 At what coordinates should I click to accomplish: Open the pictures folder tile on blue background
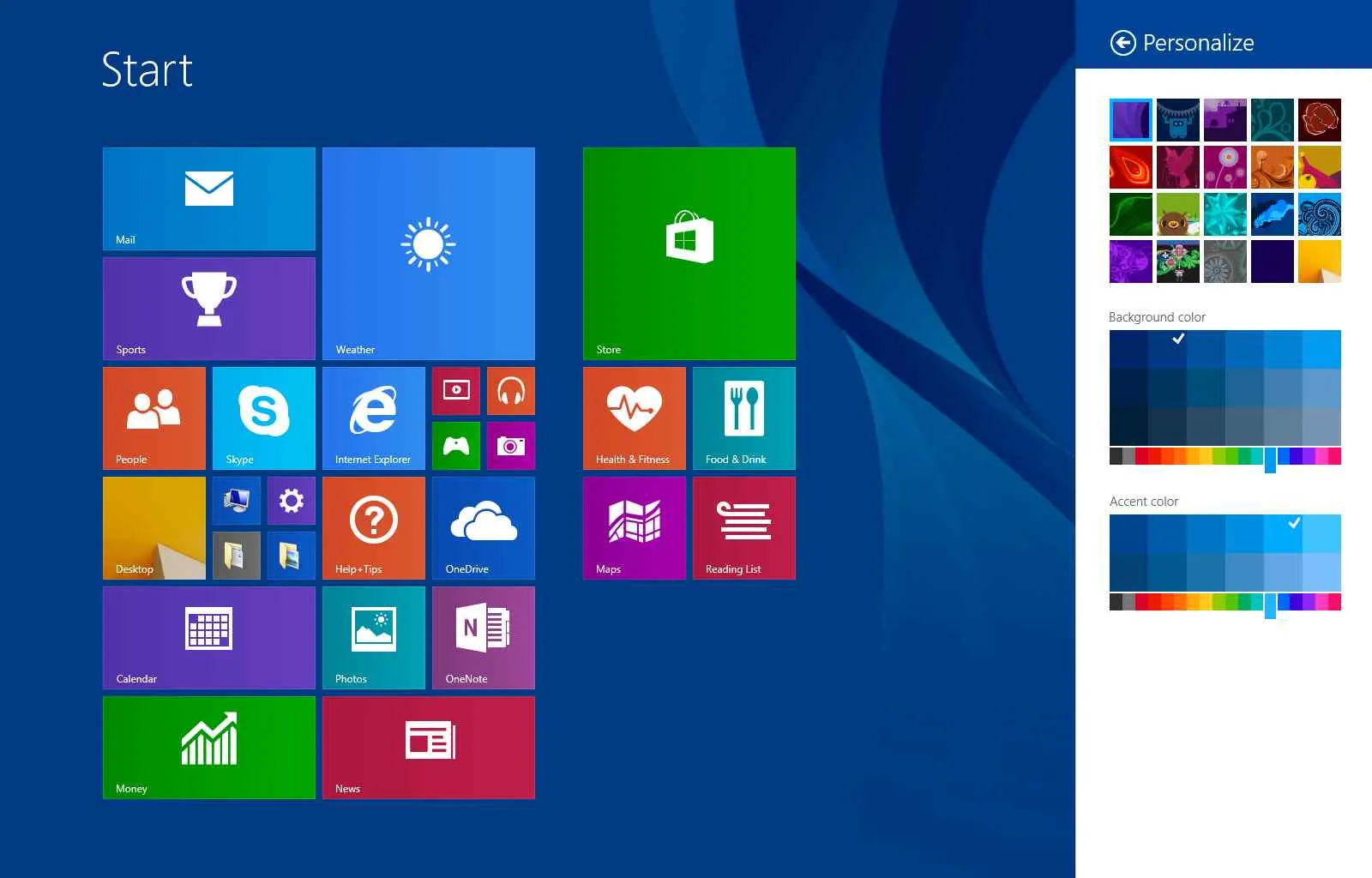click(292, 556)
